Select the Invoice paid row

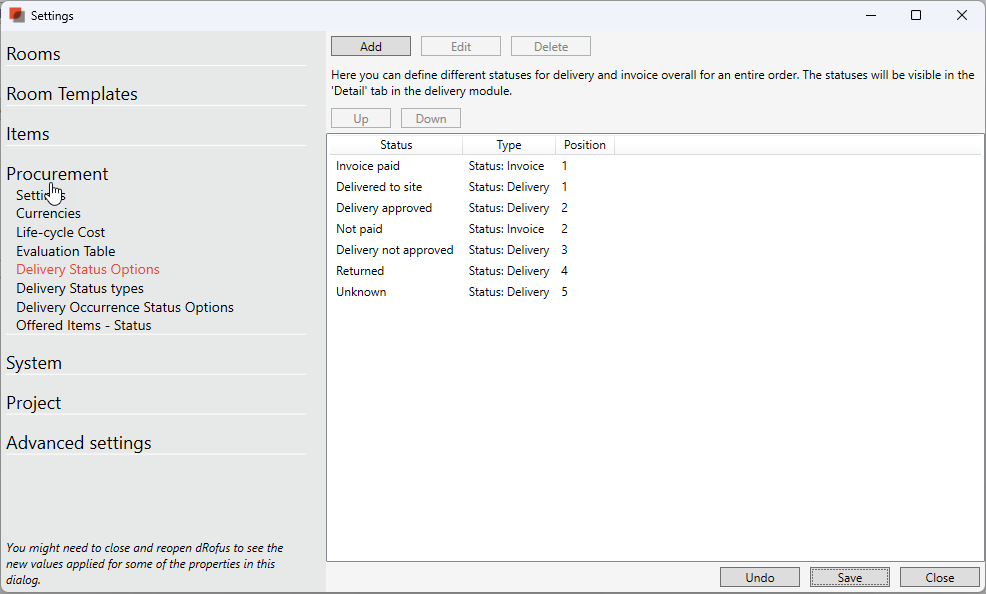[x=368, y=166]
